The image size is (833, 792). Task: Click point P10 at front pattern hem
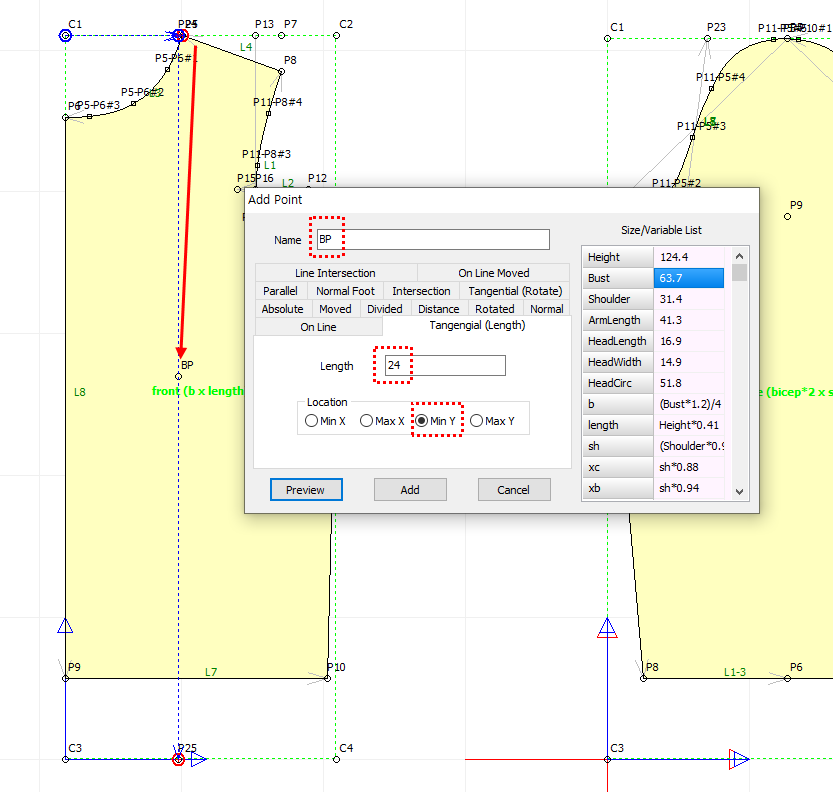[x=327, y=678]
